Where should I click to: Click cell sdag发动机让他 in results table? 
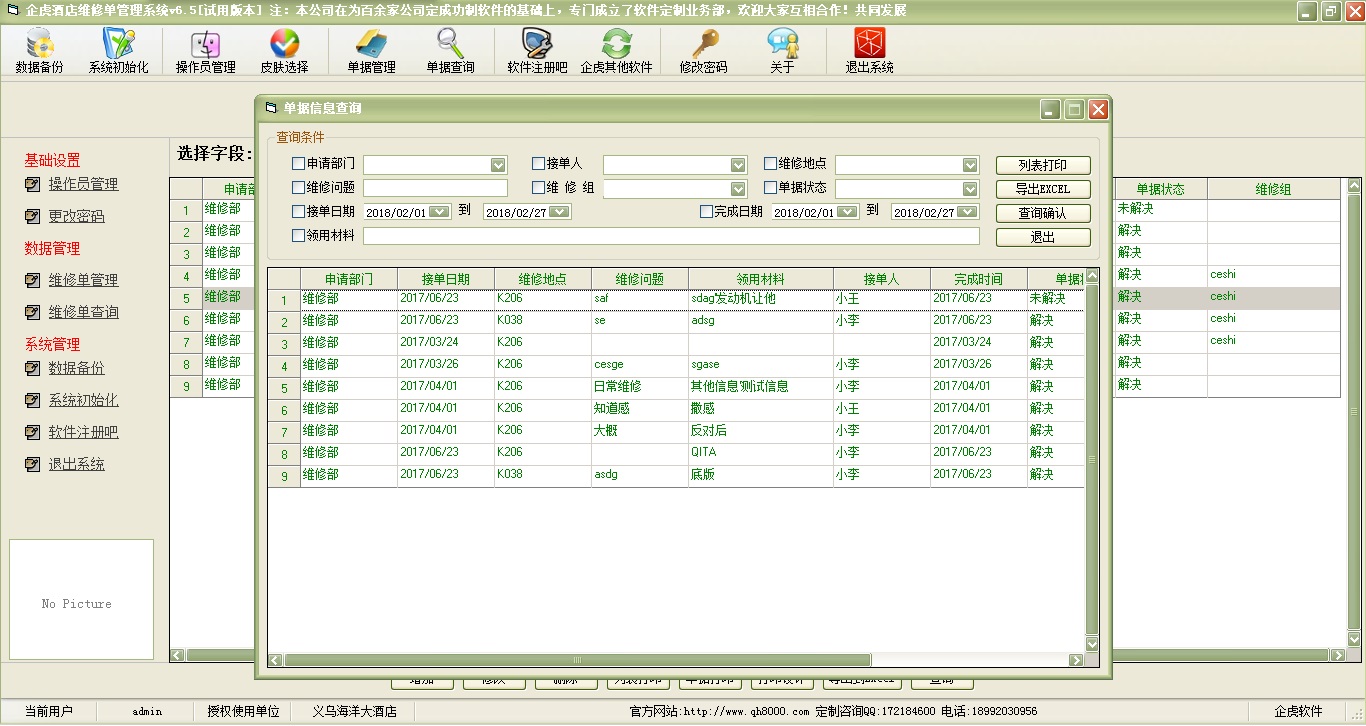point(760,299)
